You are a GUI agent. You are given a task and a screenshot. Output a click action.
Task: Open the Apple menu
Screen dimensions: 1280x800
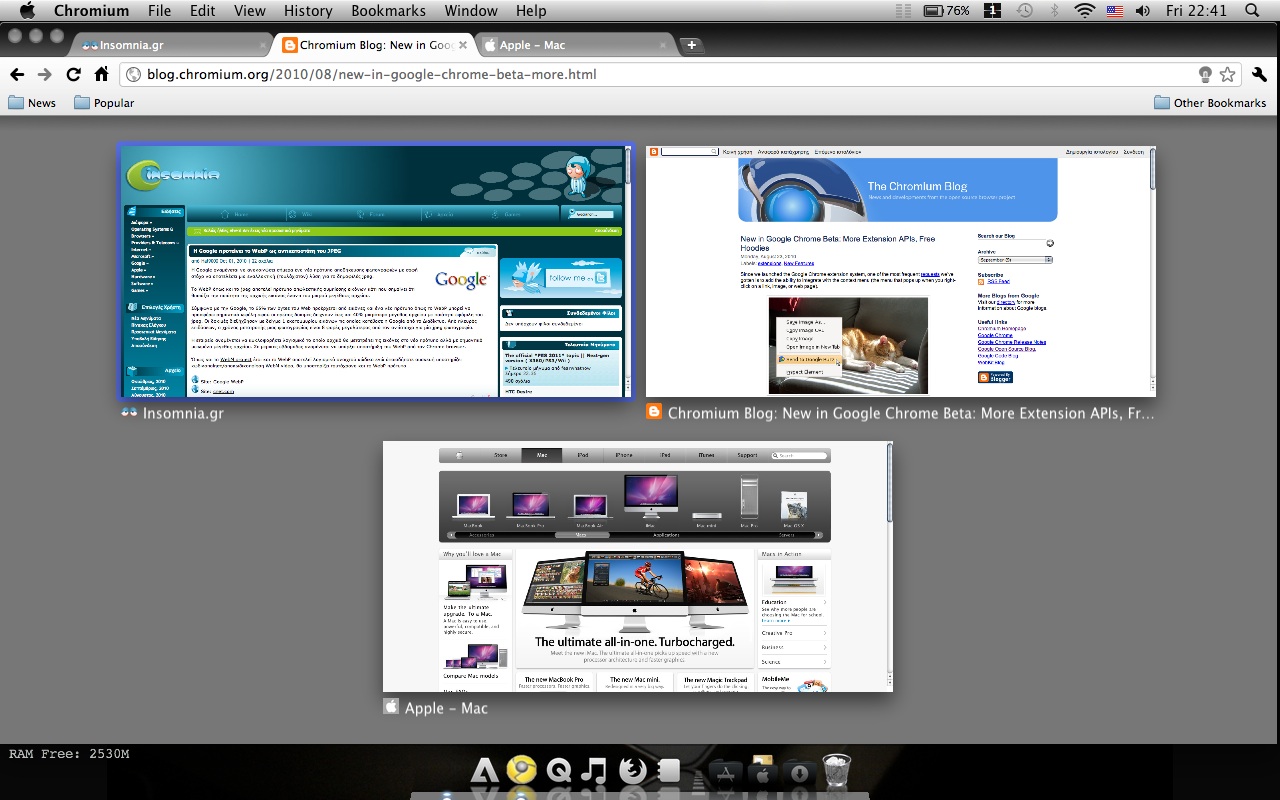click(27, 11)
